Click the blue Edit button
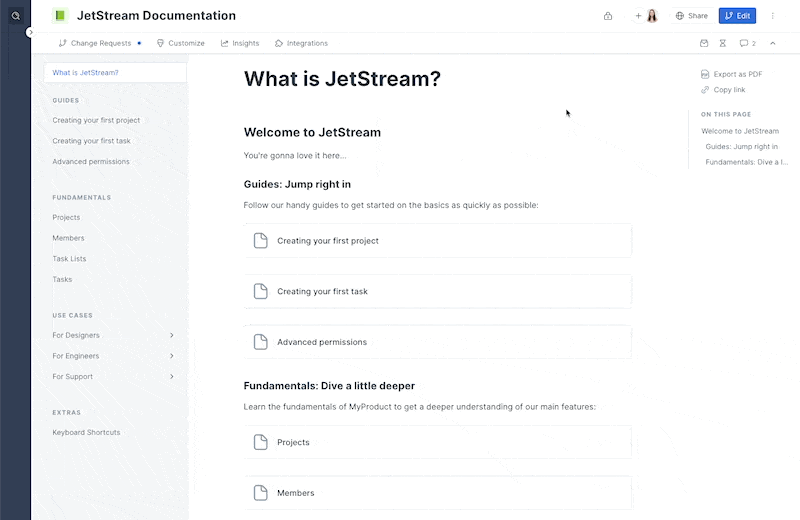The height and width of the screenshot is (520, 800). click(737, 16)
